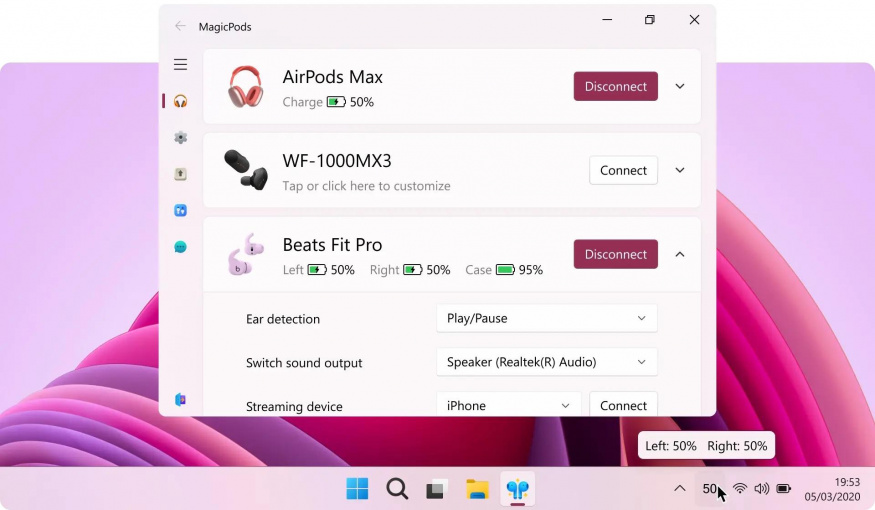Image resolution: width=875 pixels, height=510 pixels.
Task: Minimize the MagicPods window
Action: pyautogui.click(x=607, y=20)
